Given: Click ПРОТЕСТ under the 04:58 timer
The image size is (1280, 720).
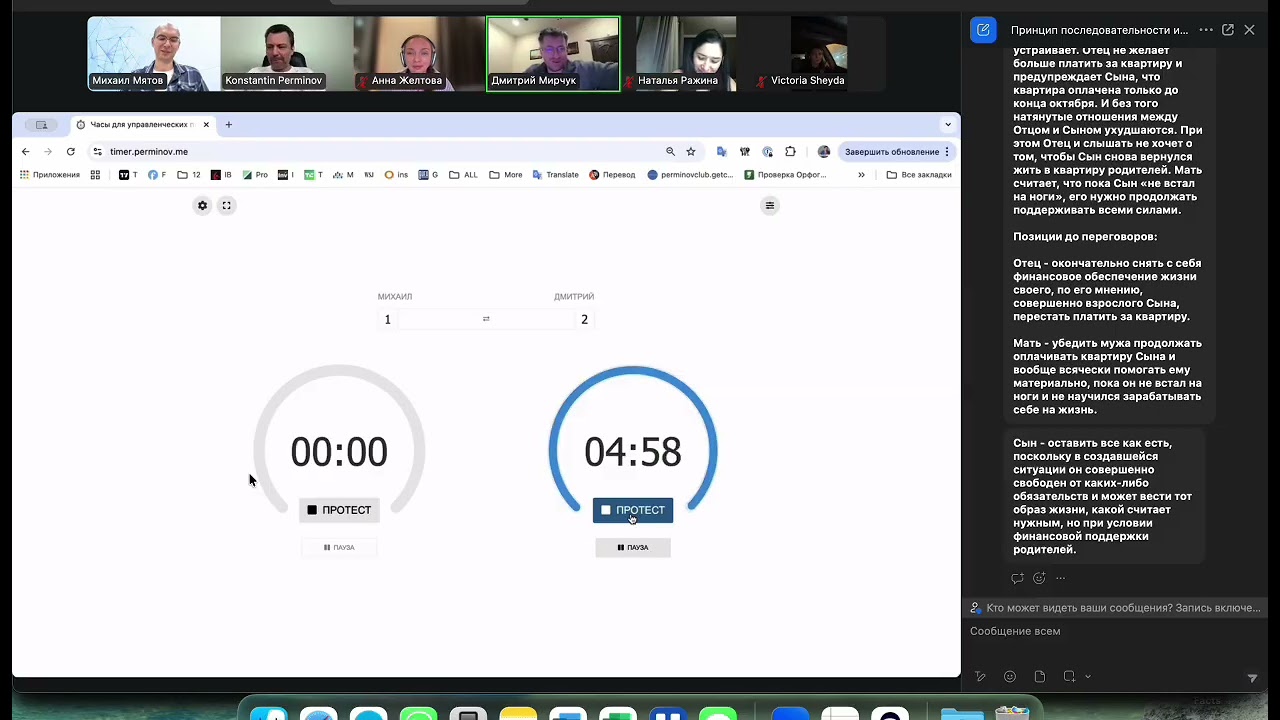Looking at the screenshot, I should 633,510.
